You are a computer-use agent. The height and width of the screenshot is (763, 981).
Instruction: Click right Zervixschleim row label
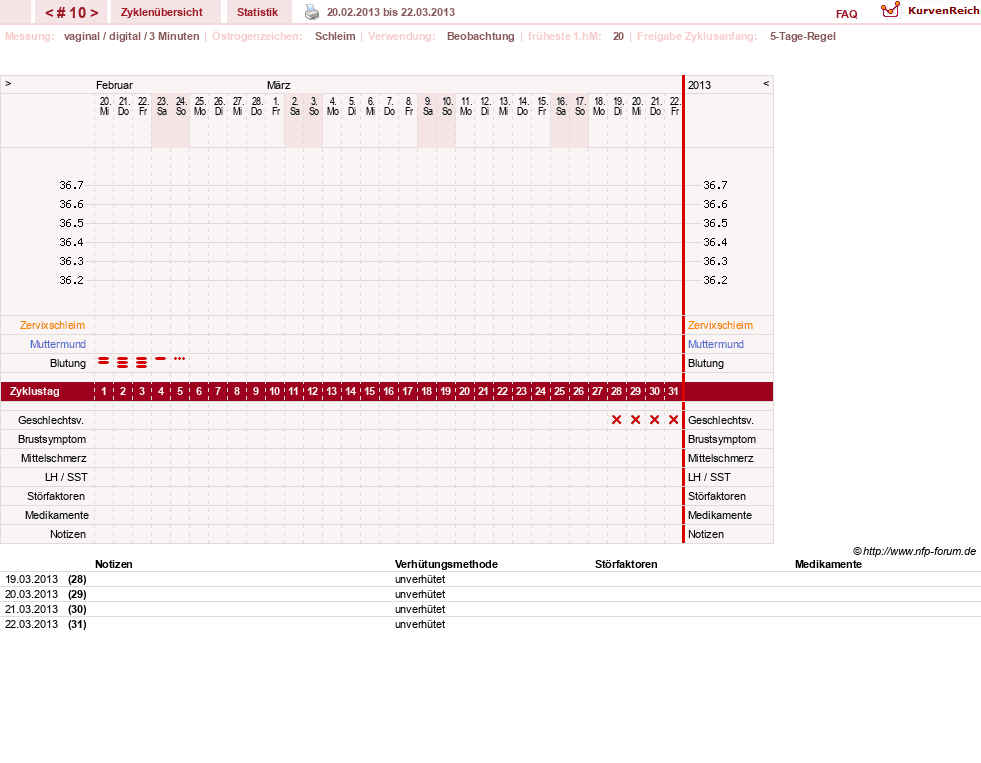(720, 325)
